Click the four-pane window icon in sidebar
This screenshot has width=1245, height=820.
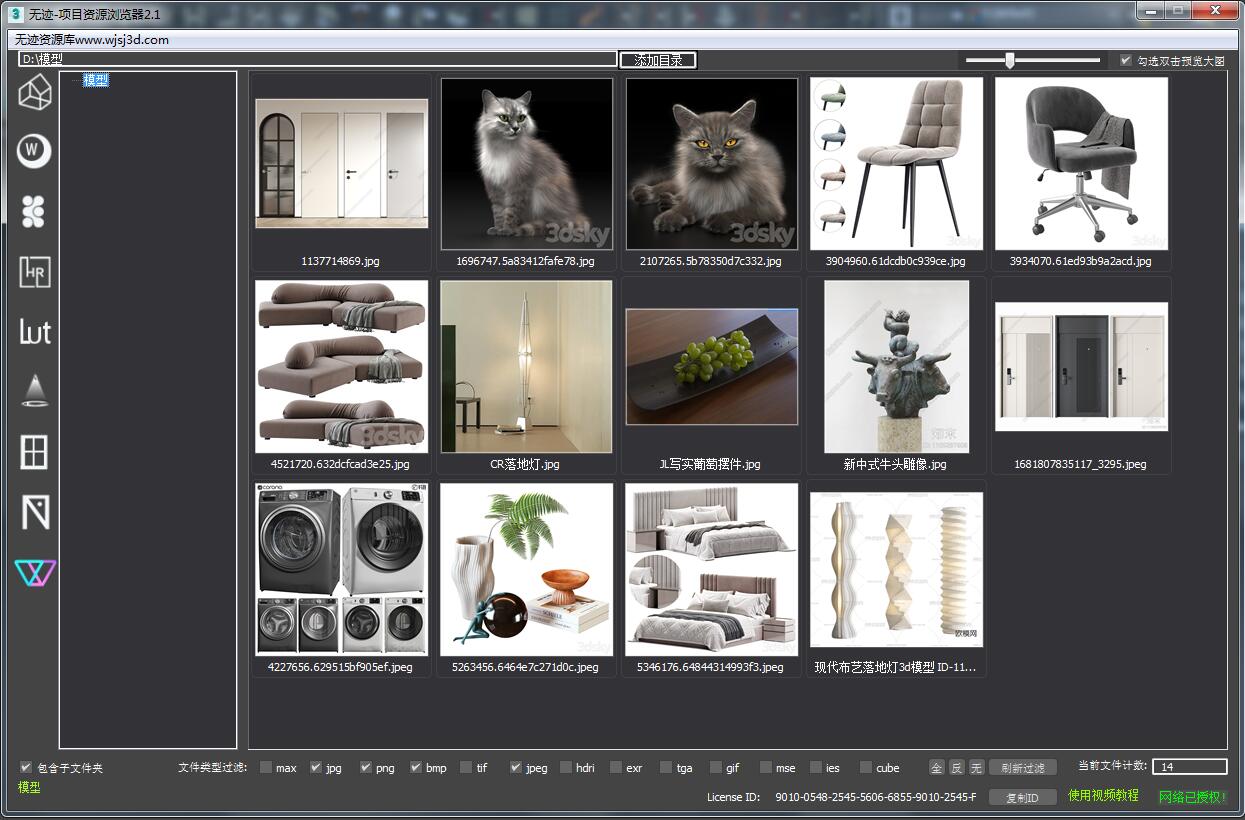tap(34, 452)
